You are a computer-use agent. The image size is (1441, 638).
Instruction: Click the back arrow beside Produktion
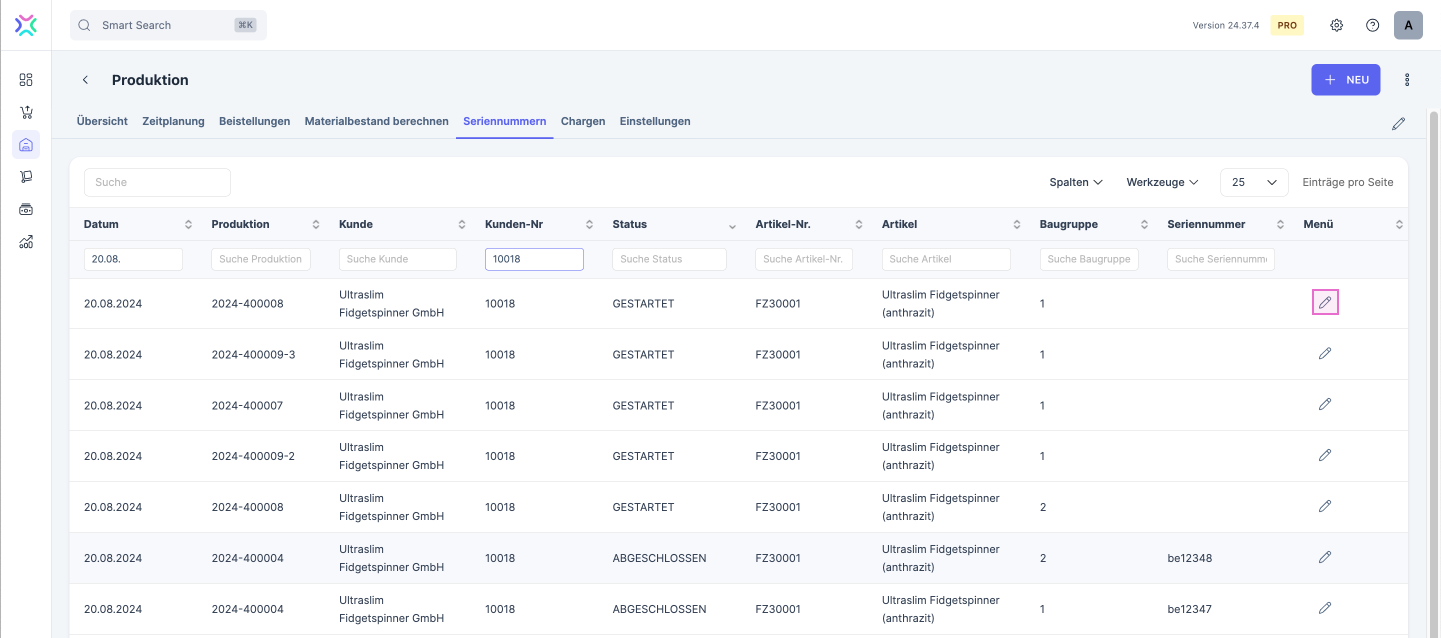86,80
